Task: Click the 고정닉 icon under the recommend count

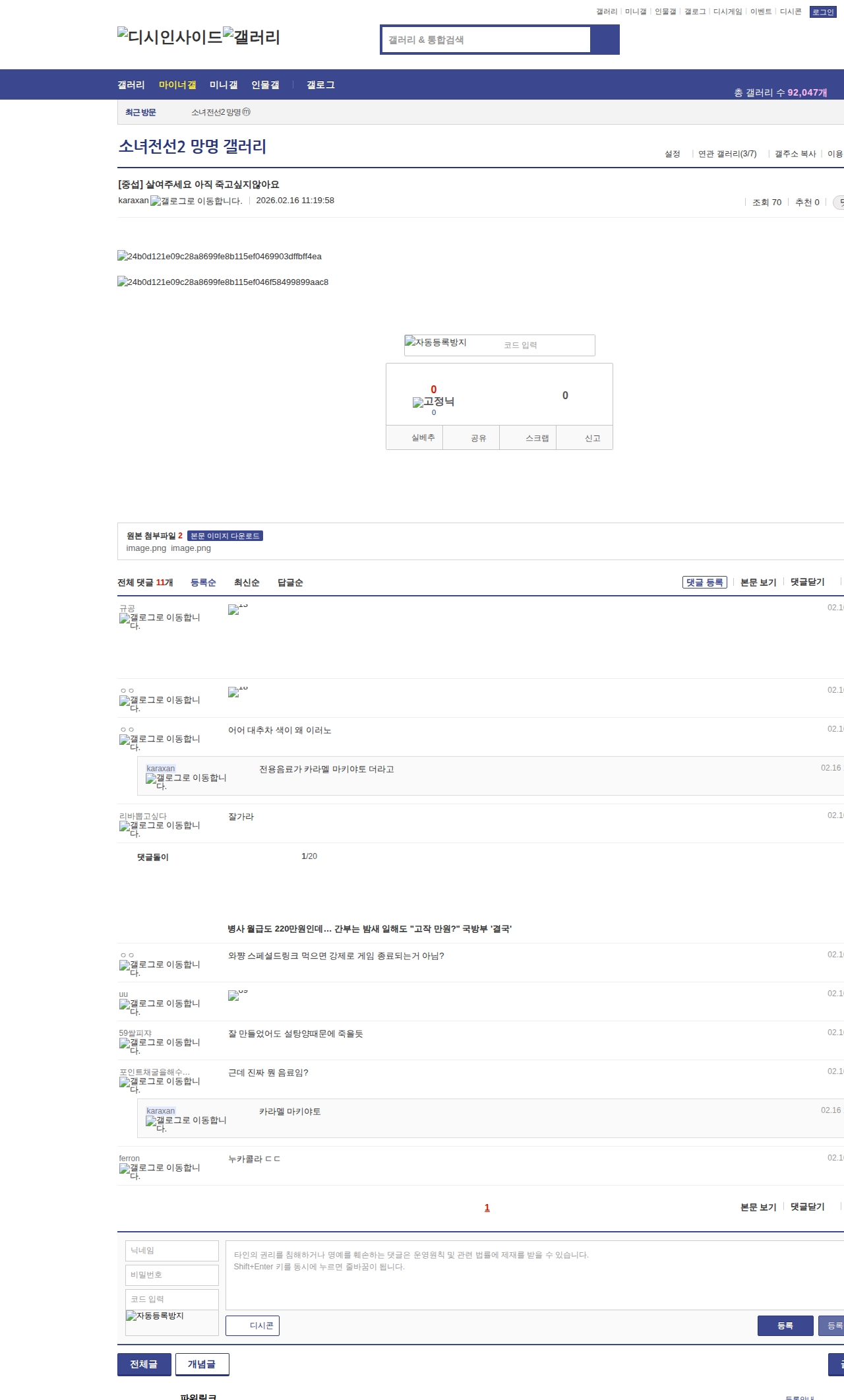Action: point(433,402)
